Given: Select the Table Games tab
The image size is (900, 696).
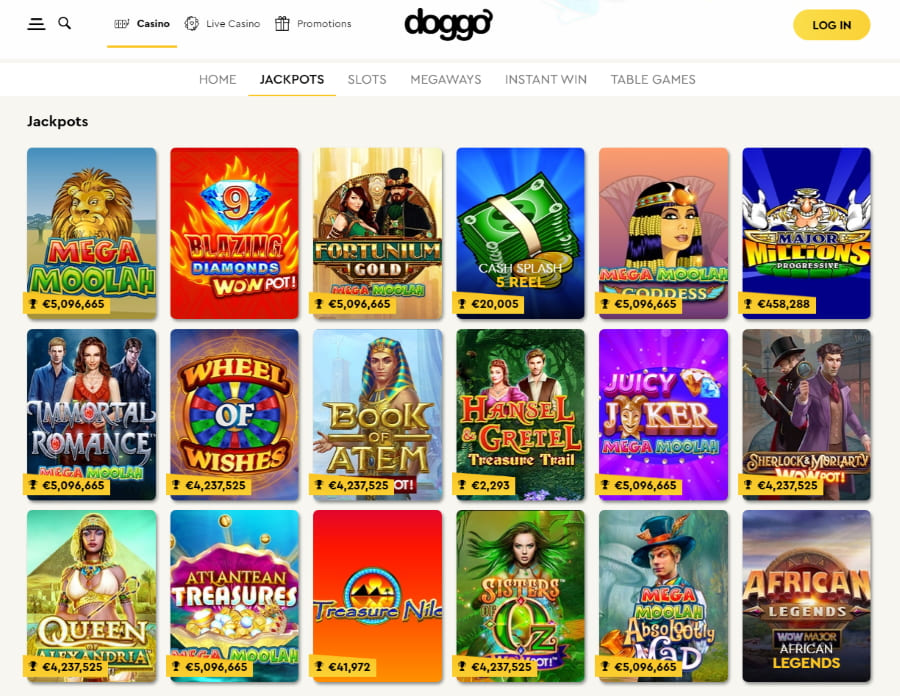Looking at the screenshot, I should point(653,79).
